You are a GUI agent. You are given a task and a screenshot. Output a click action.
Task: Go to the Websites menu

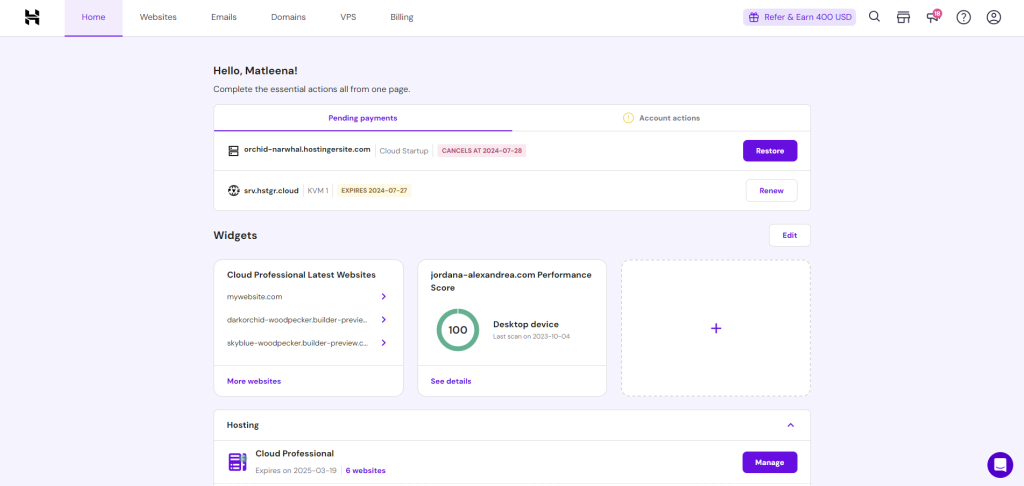(x=158, y=17)
